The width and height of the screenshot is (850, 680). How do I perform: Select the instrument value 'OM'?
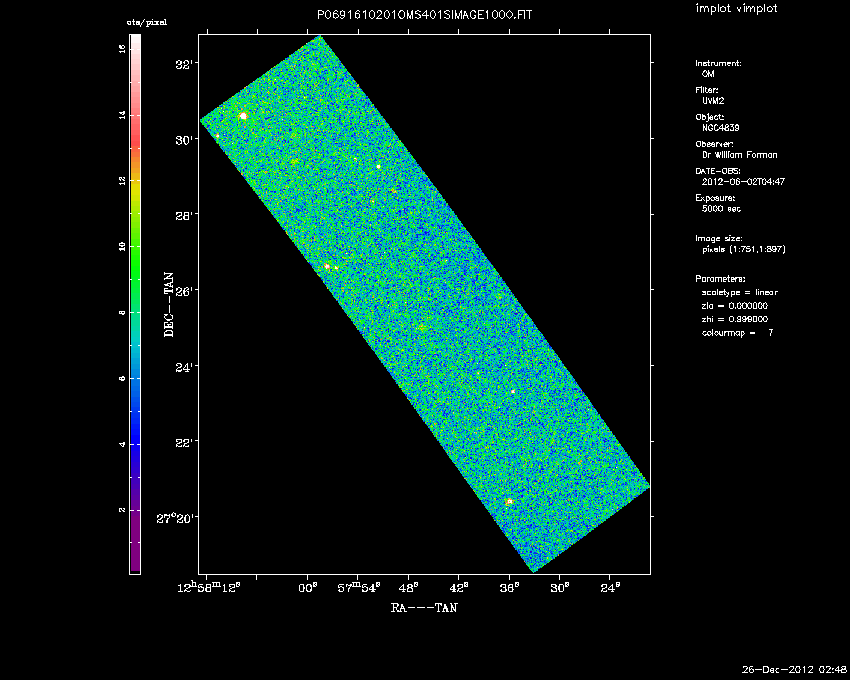tap(708, 74)
